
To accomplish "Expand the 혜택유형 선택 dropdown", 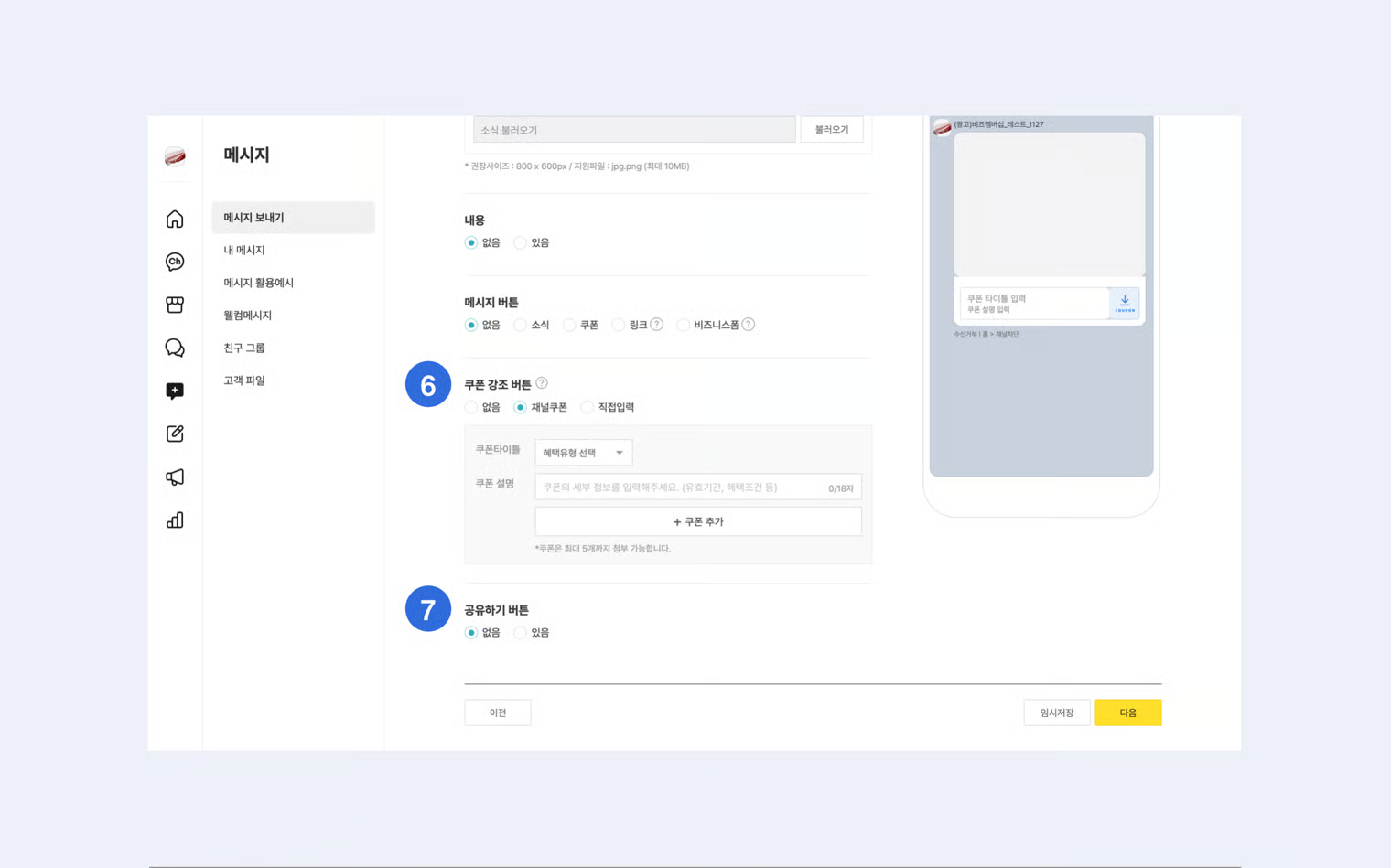I will coord(583,453).
